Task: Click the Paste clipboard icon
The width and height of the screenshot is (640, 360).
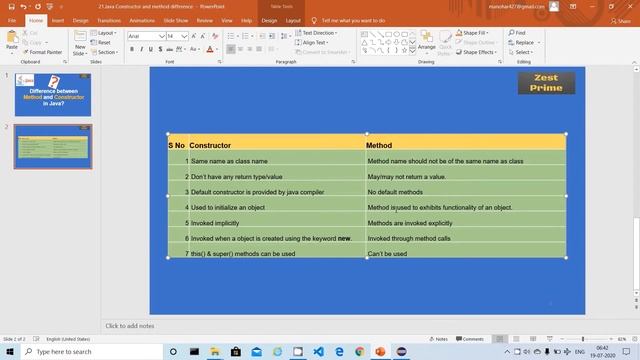Action: tap(12, 38)
